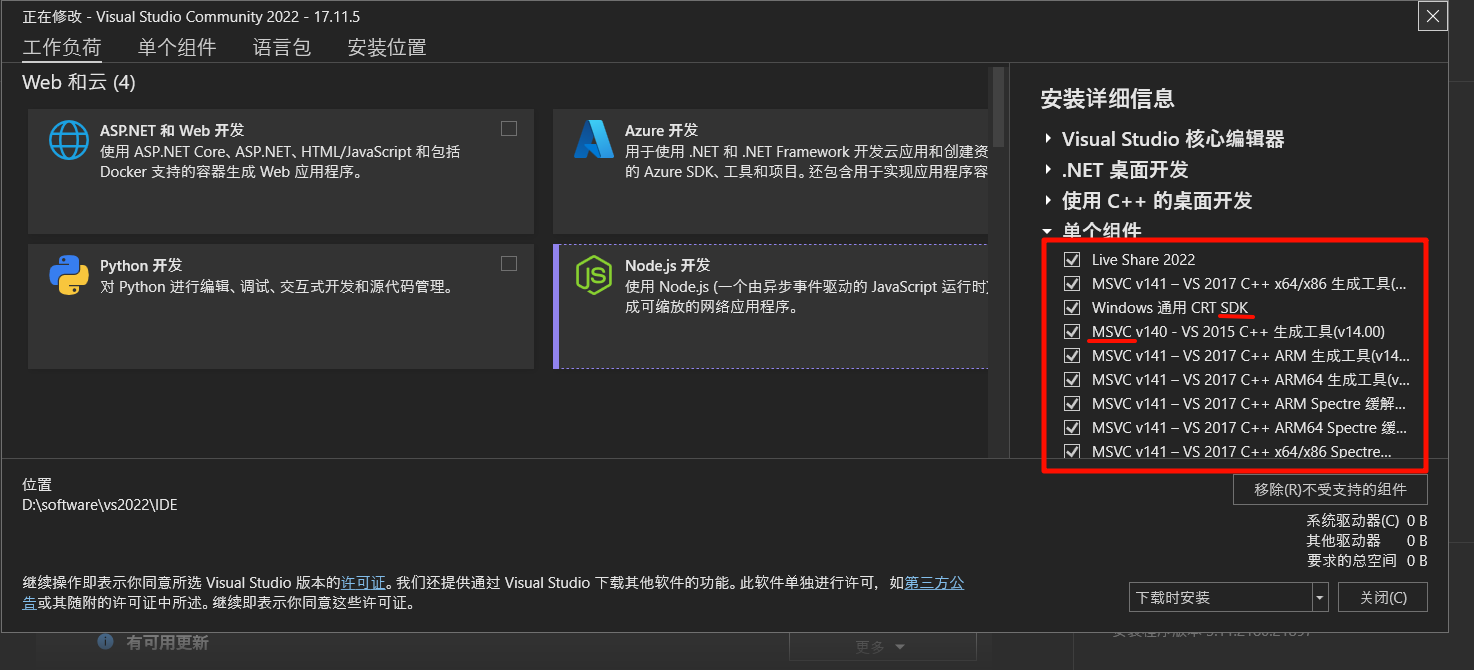
Task: Collapse the 单个组件 section in details
Action: (1048, 230)
